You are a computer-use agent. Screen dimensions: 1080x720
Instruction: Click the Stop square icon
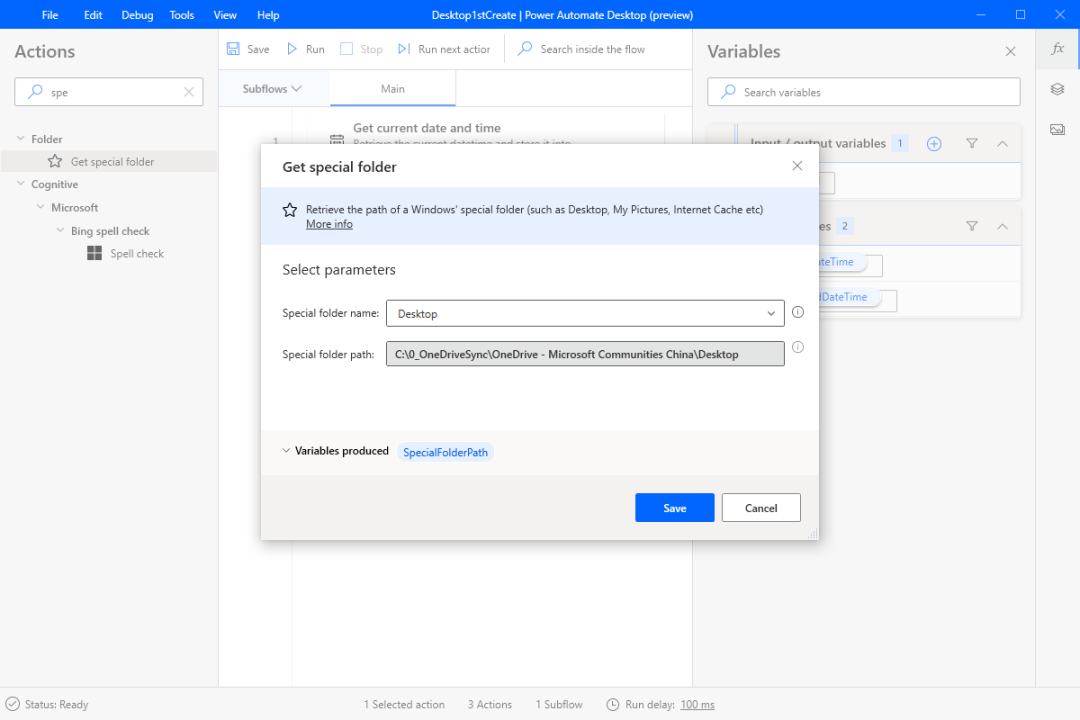pyautogui.click(x=346, y=49)
